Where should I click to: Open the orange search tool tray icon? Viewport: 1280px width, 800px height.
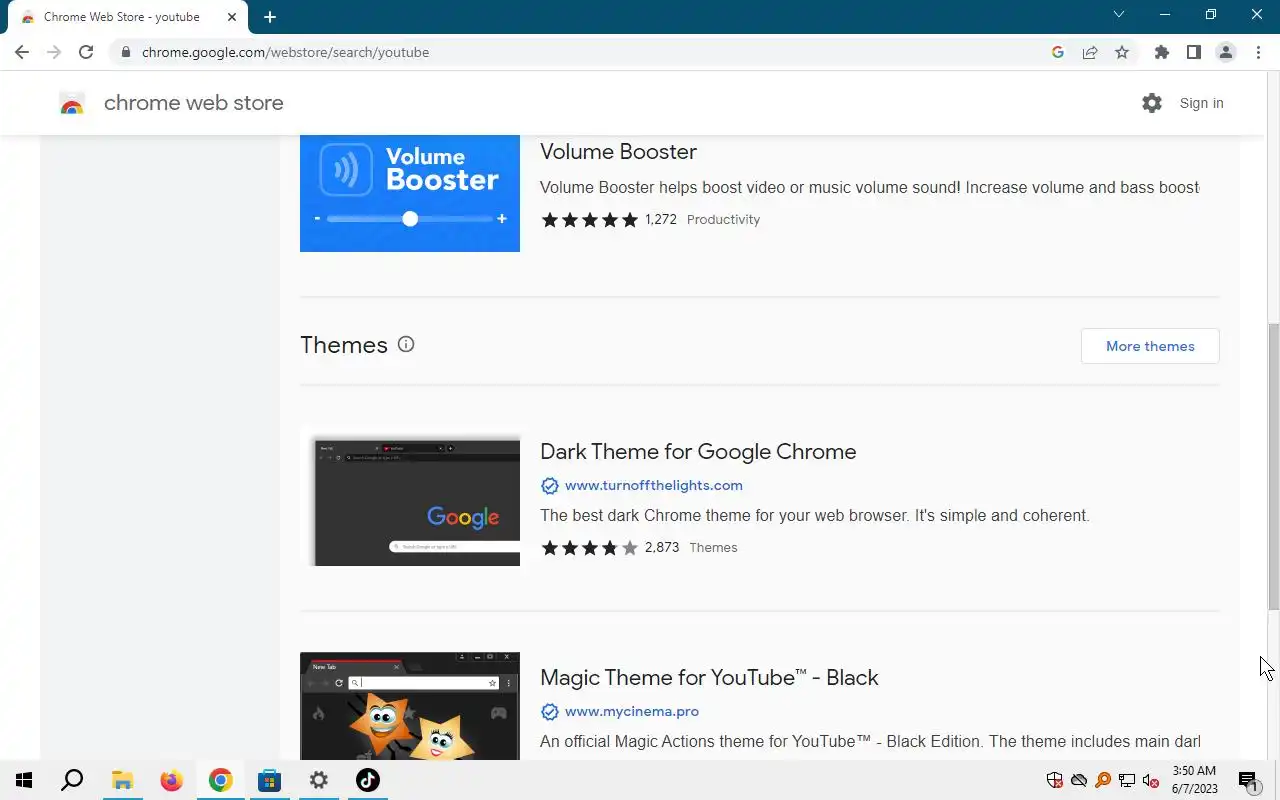[x=1103, y=780]
